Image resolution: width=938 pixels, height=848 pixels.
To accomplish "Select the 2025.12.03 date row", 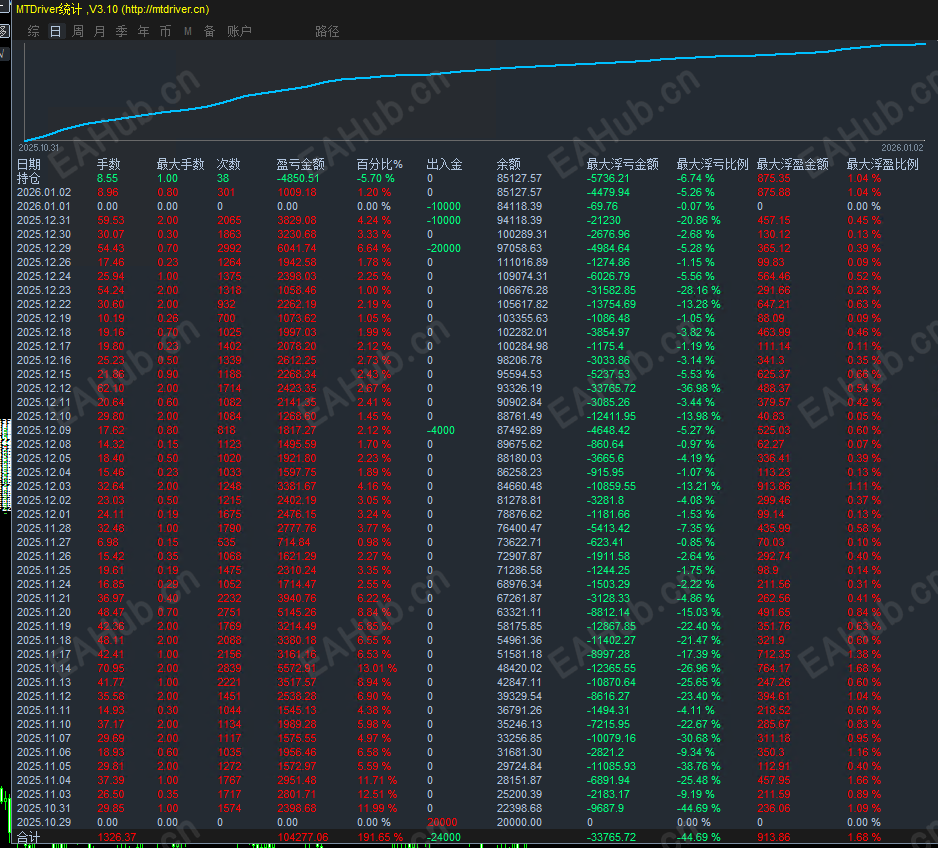I will pyautogui.click(x=44, y=486).
